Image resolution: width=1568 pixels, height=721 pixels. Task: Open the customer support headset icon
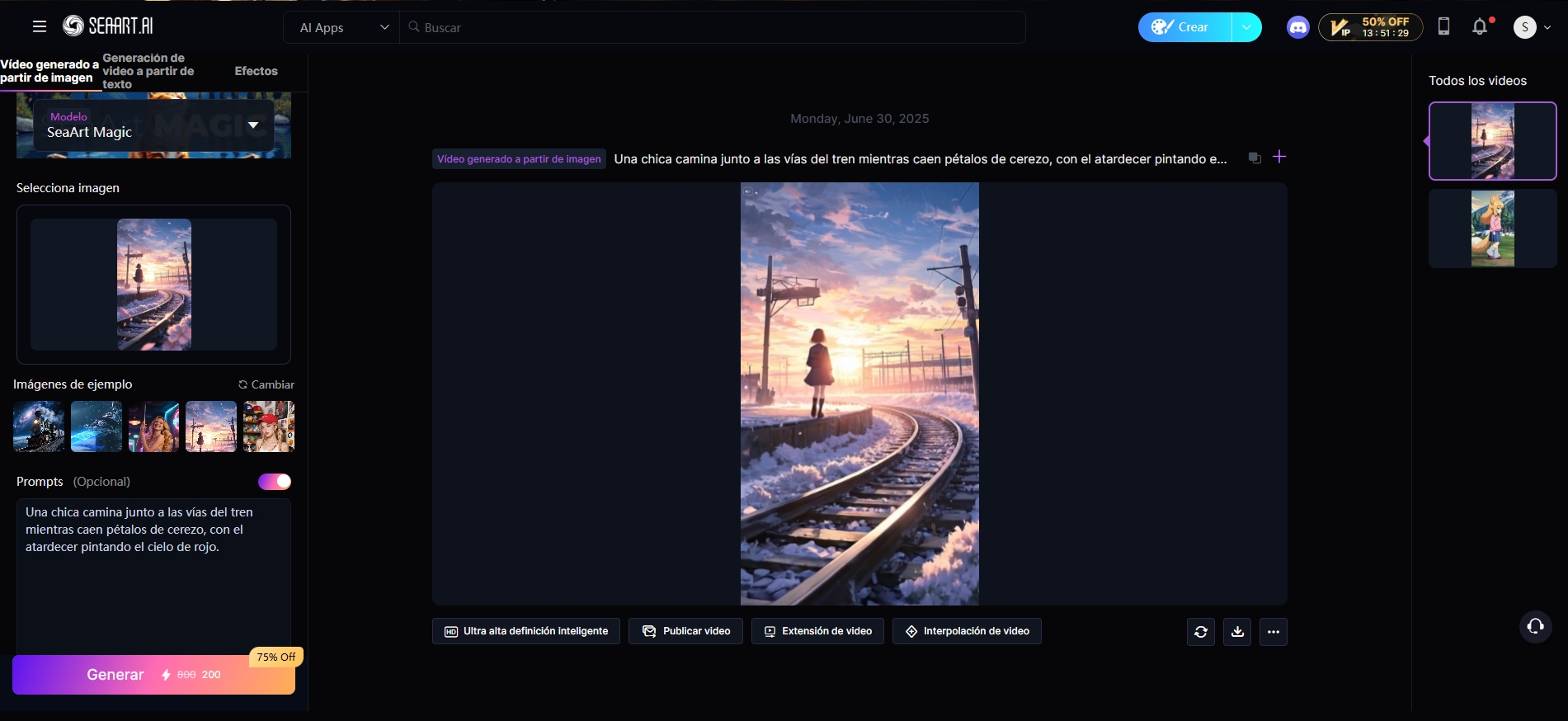tap(1535, 626)
